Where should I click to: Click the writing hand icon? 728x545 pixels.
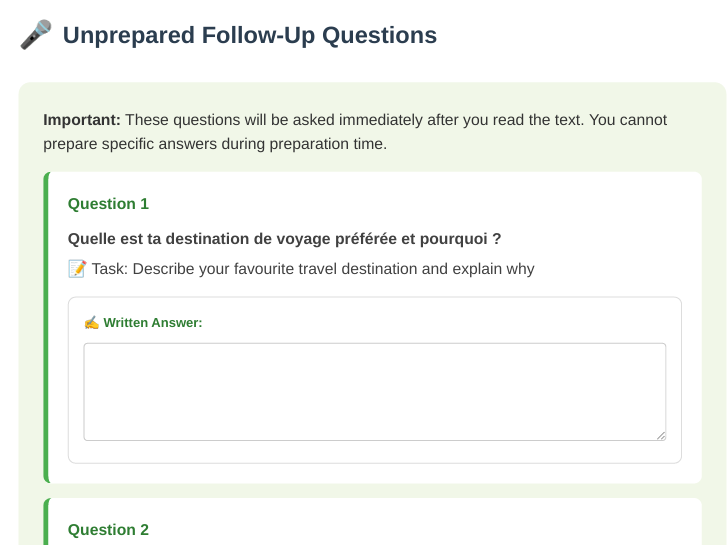(91, 323)
